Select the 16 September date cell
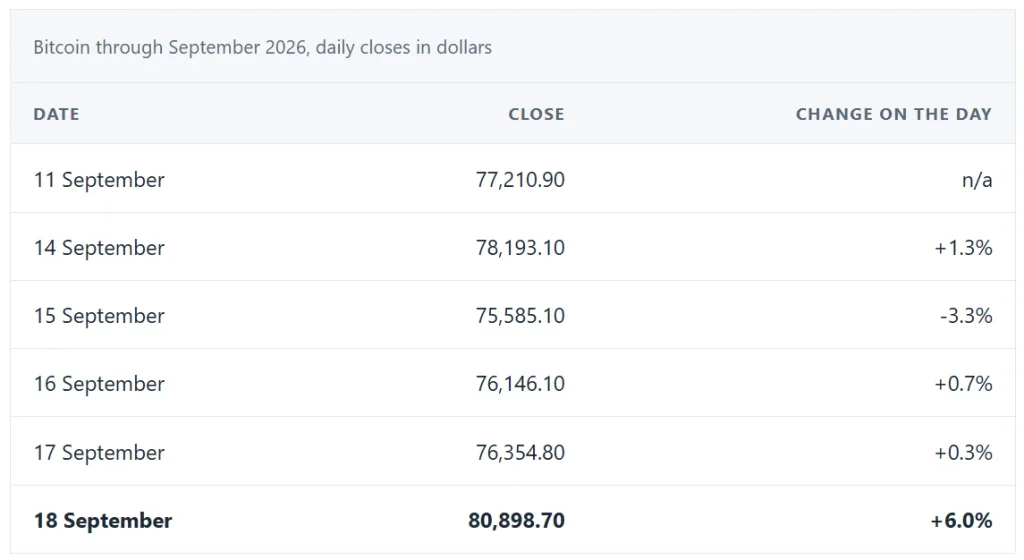Screen dimensions: 1024x560 point(99,383)
